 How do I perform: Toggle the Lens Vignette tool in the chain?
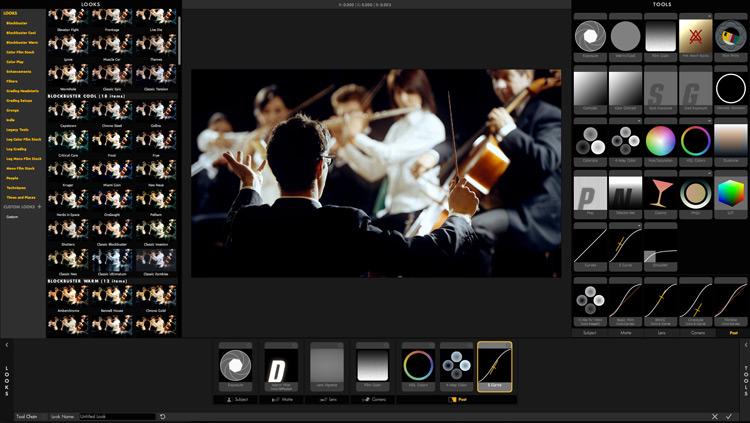[340, 345]
